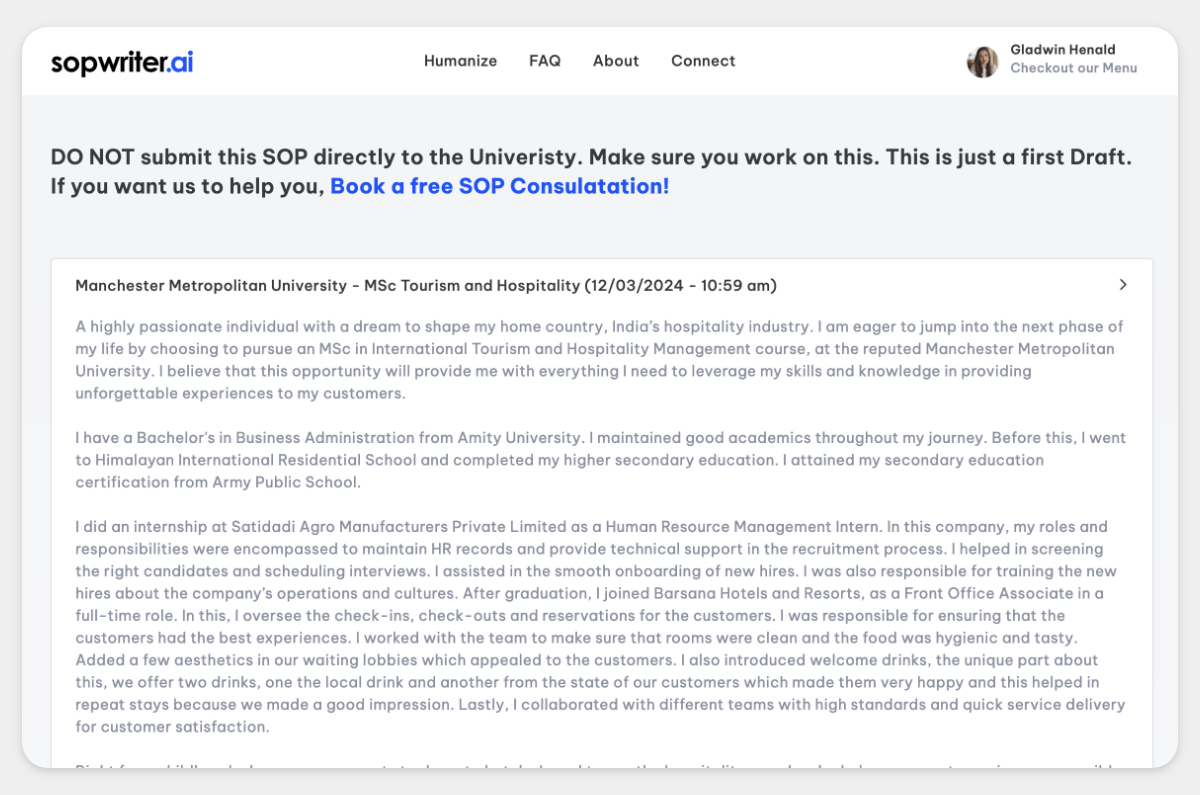
Task: Select the Manchester Metropolitan University SOP title
Action: coord(426,286)
